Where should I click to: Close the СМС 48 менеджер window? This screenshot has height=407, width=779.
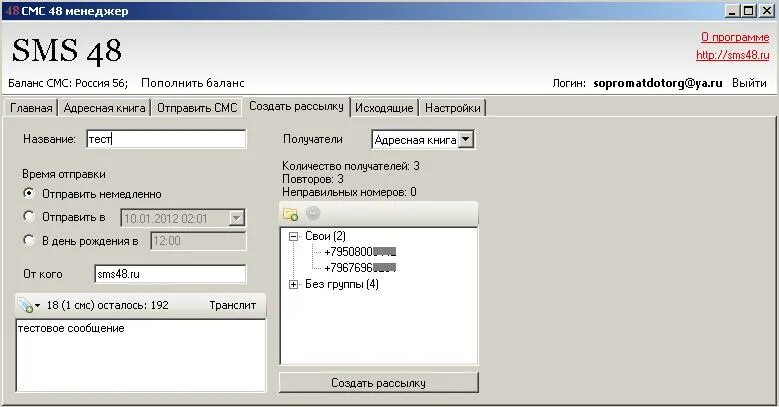(x=767, y=11)
